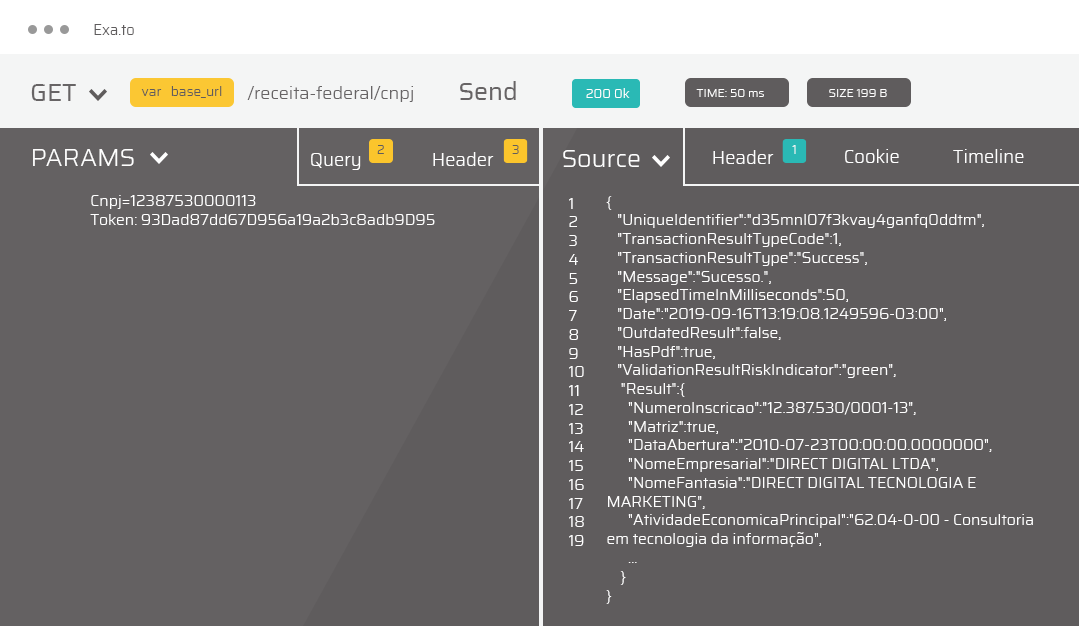
Task: Click the request Header count badge 3
Action: pyautogui.click(x=515, y=151)
